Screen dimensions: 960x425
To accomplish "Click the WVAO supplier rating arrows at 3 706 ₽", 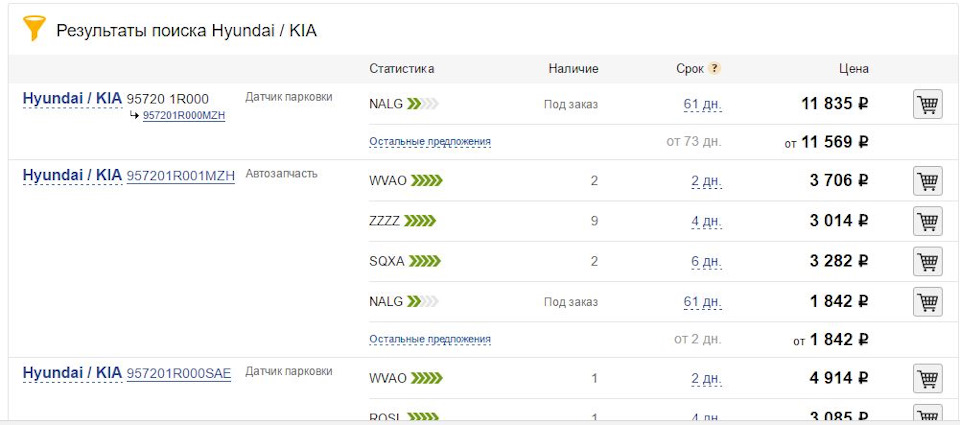I will point(427,181).
